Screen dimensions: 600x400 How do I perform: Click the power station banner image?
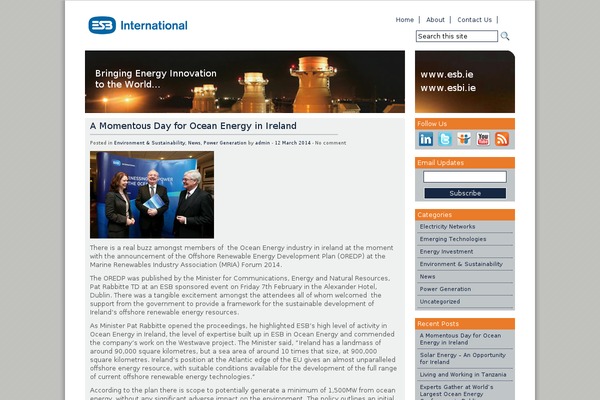click(245, 82)
